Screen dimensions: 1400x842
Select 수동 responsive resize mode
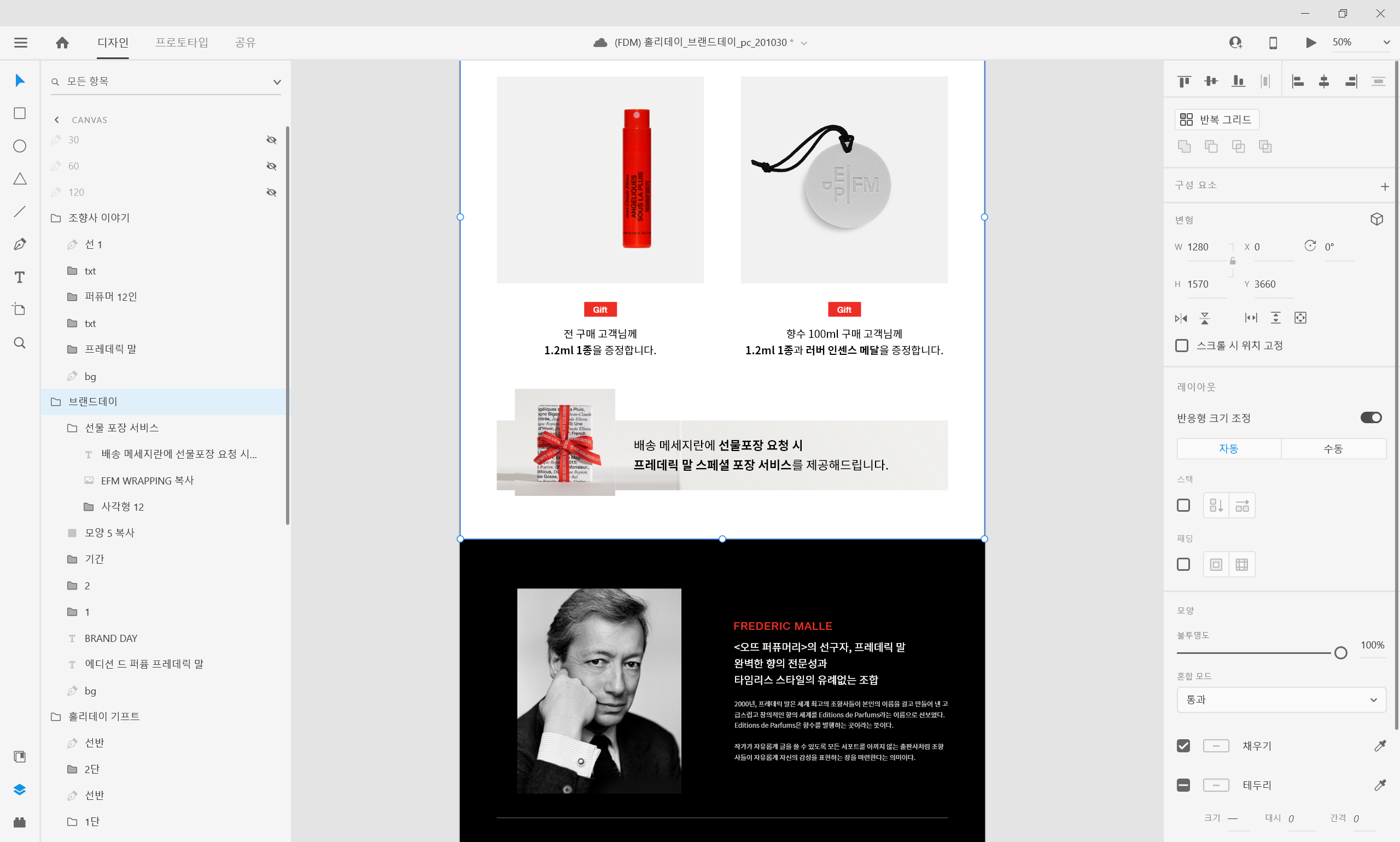[1333, 449]
